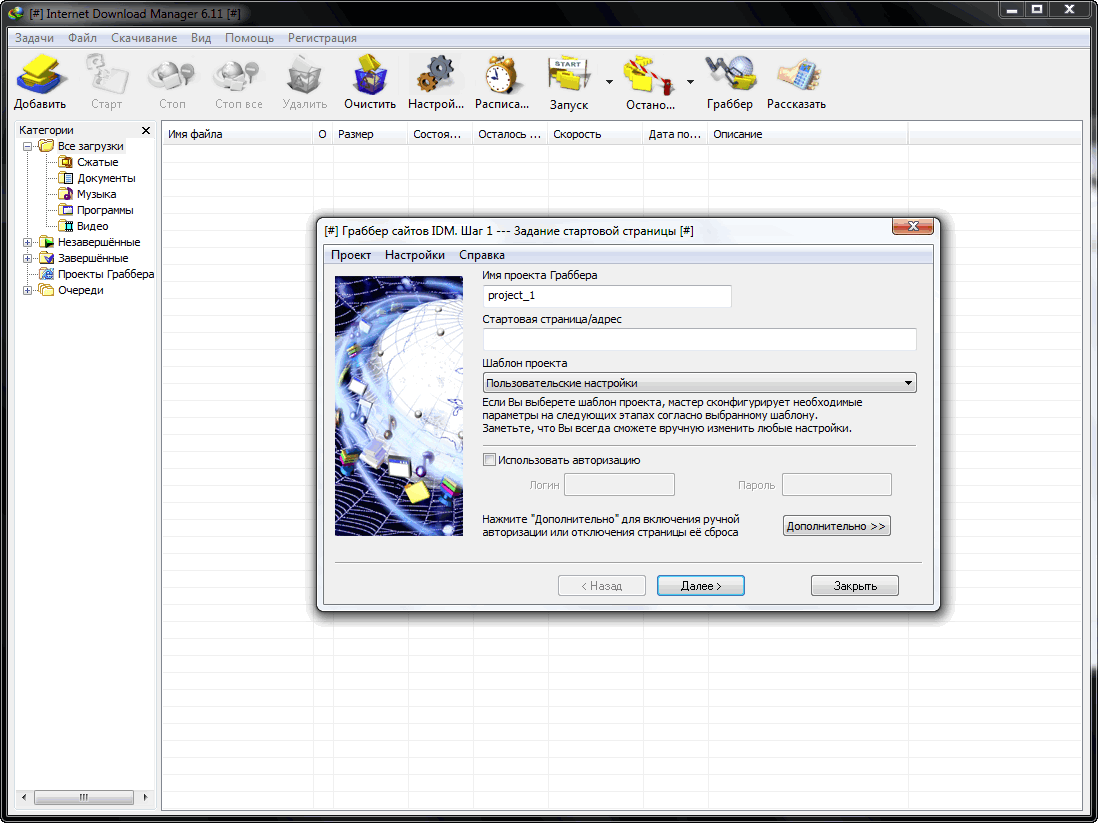Image resolution: width=1098 pixels, height=823 pixels.
Task: Open Настройки menu in Grabber dialog
Action: [x=415, y=255]
